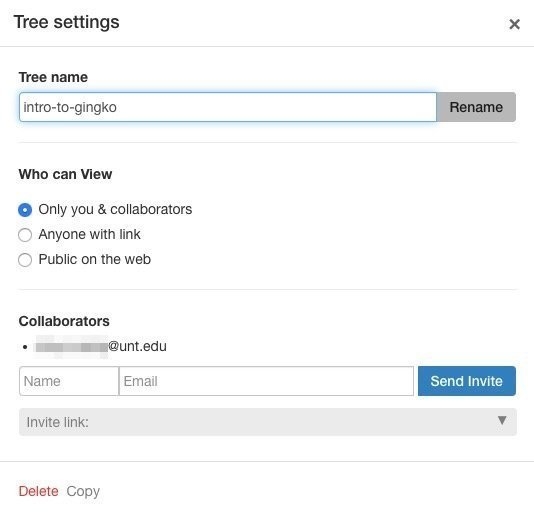
Task: Click the red Delete link
Action: click(38, 491)
